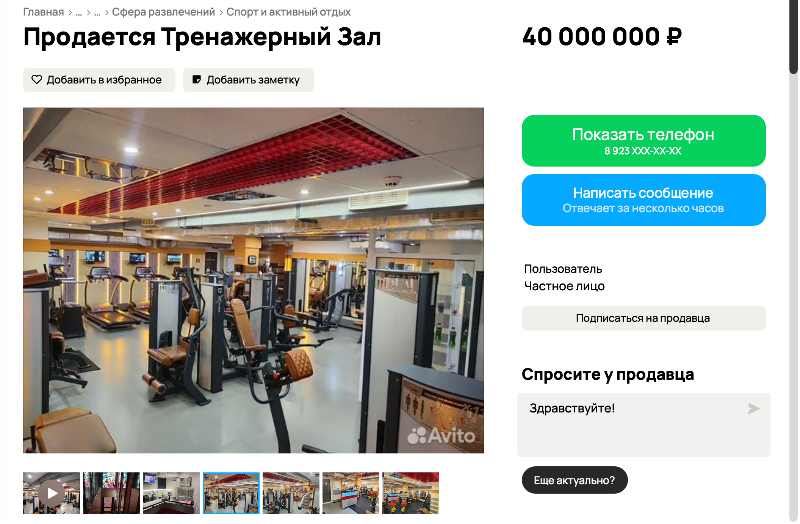Select the highlighted fourth gym thumbnail
This screenshot has height=524, width=800.
(231, 493)
